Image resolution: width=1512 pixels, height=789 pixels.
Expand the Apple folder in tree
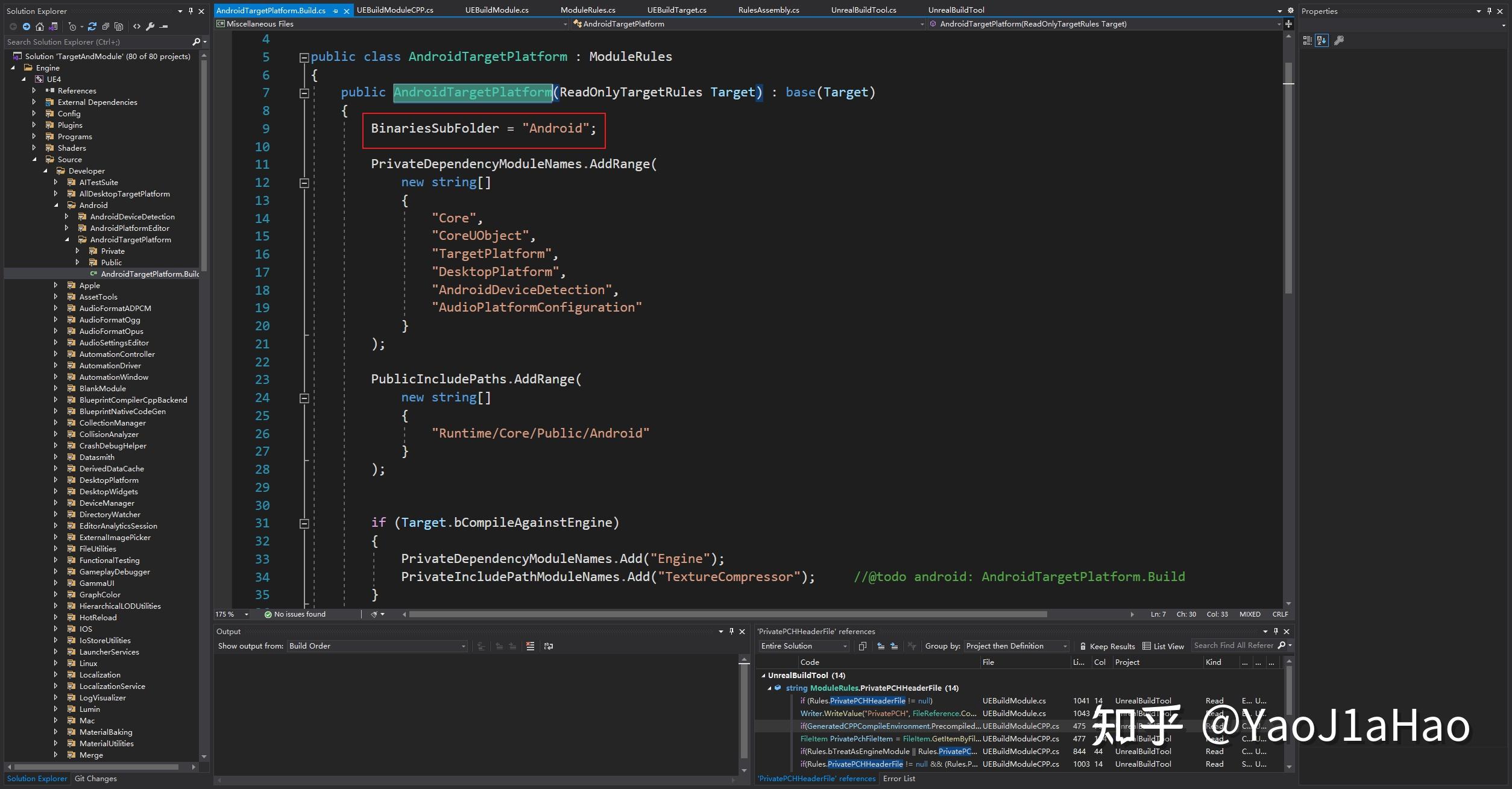[55, 285]
